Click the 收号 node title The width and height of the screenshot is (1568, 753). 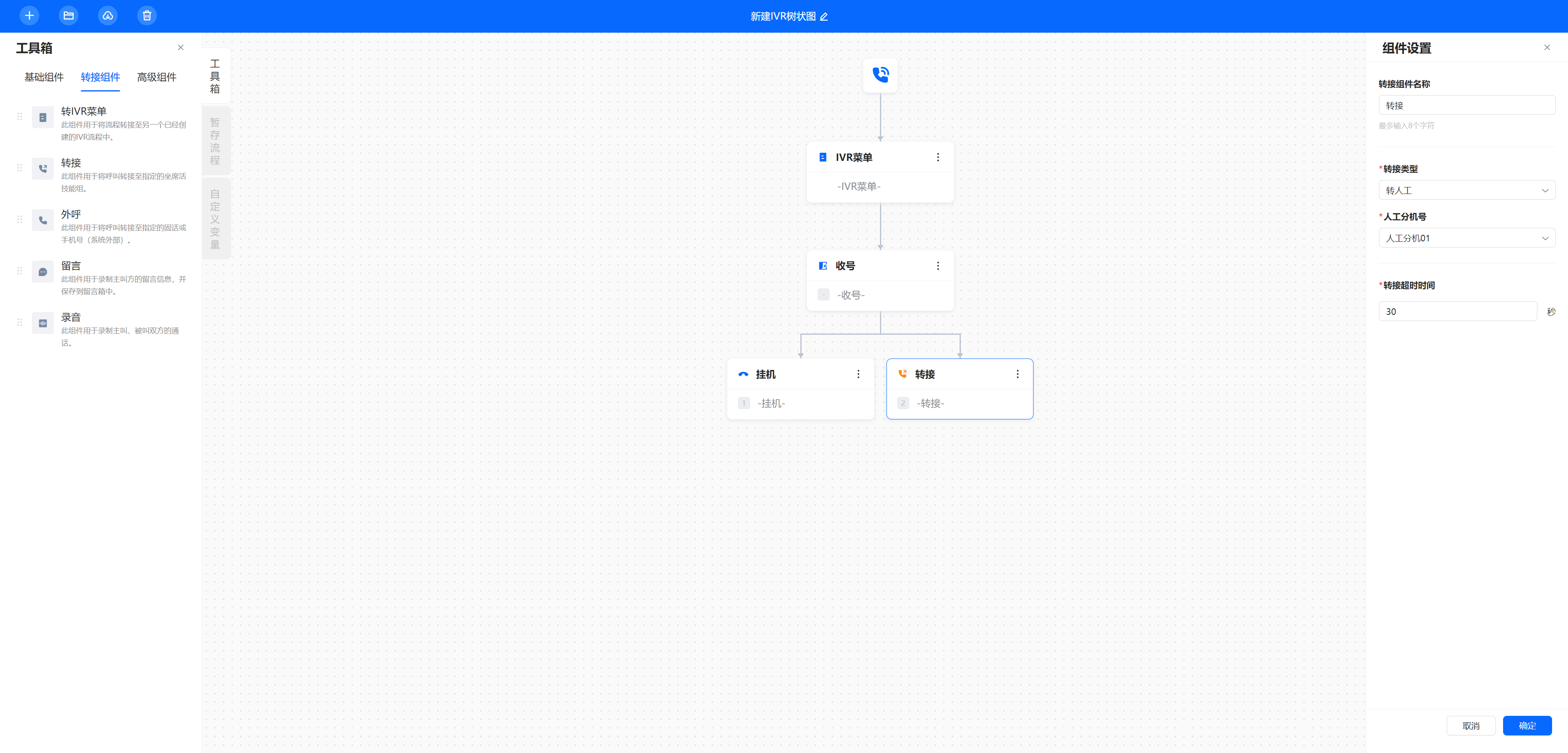(x=845, y=265)
